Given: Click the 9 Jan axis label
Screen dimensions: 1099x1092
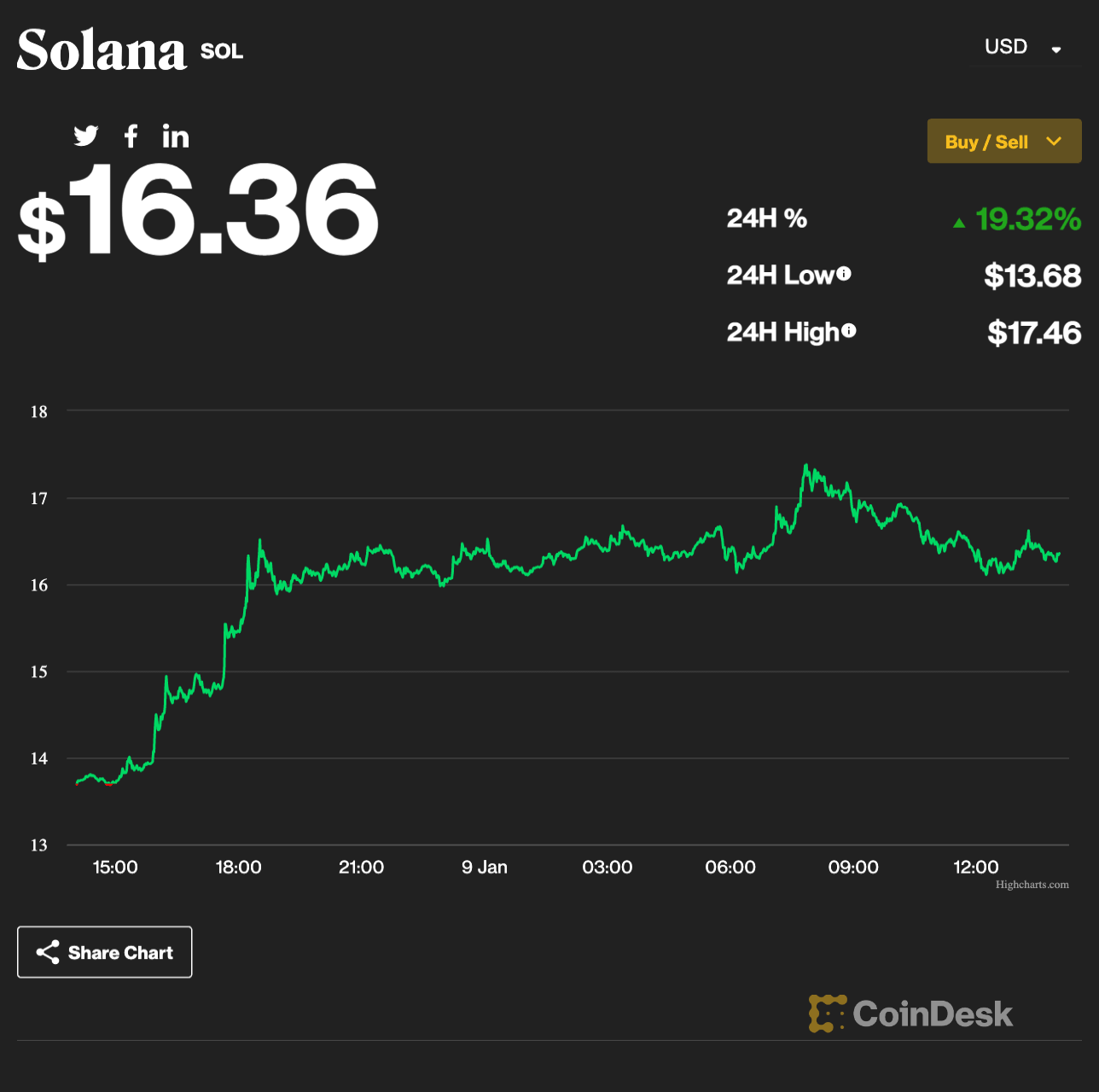Looking at the screenshot, I should 485,868.
